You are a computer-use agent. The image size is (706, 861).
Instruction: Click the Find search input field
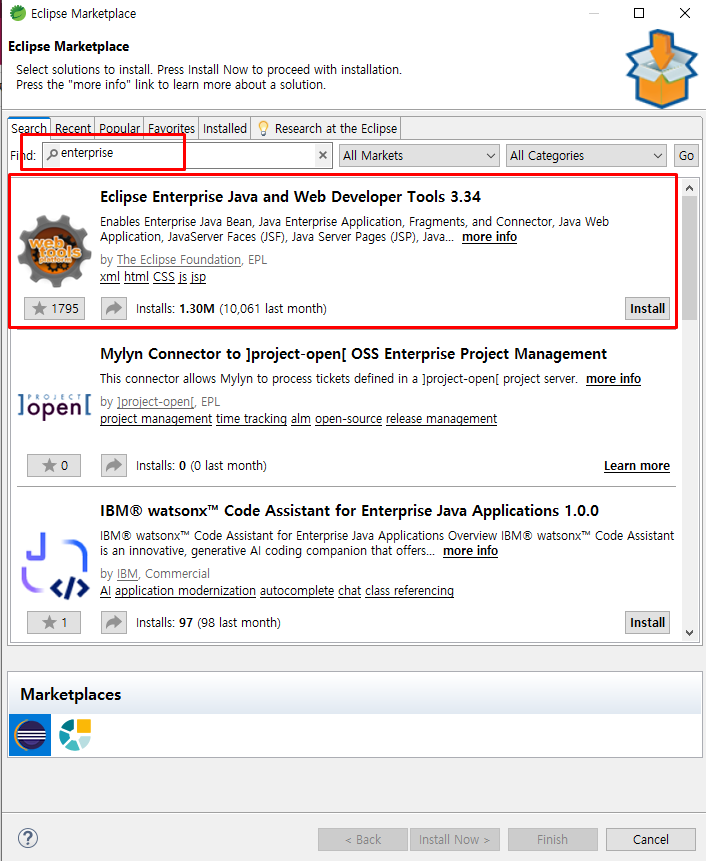(187, 155)
